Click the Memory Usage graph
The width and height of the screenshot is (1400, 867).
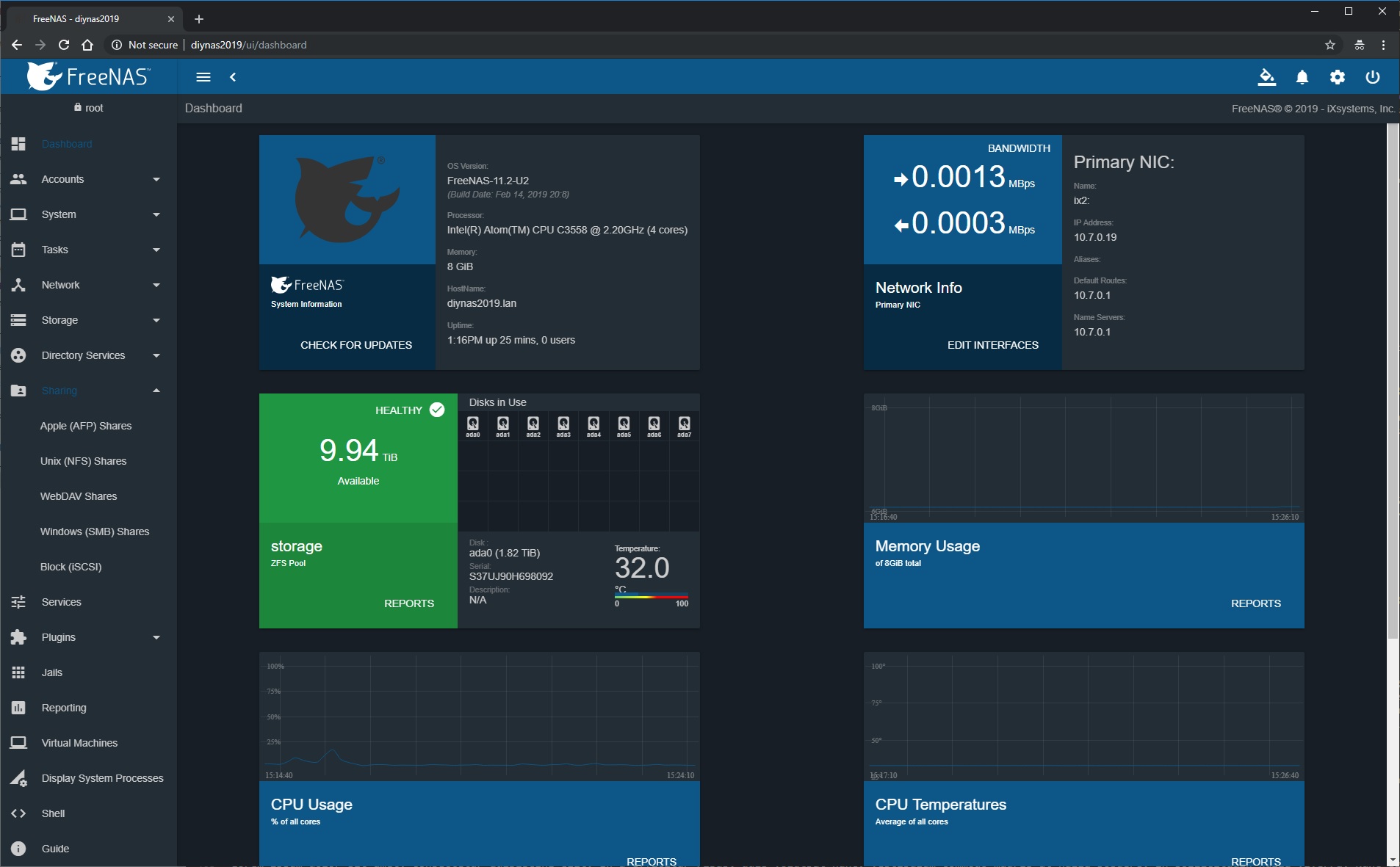1084,458
